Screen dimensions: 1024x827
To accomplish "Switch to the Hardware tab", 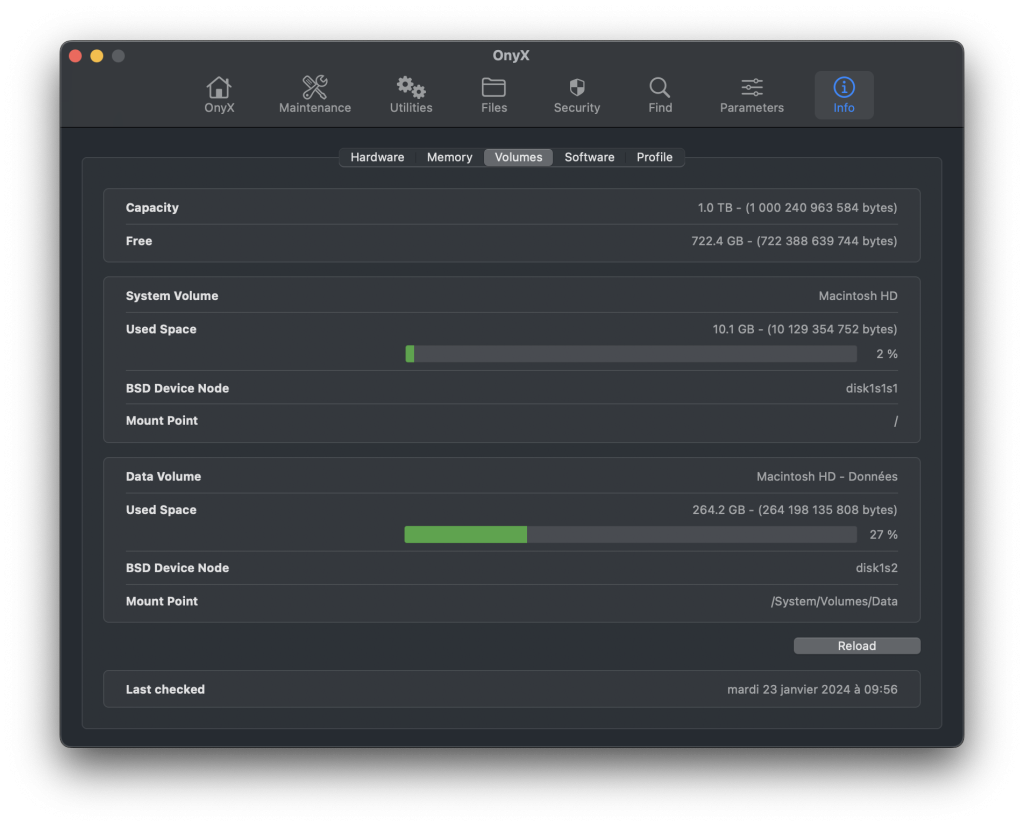I will (377, 157).
